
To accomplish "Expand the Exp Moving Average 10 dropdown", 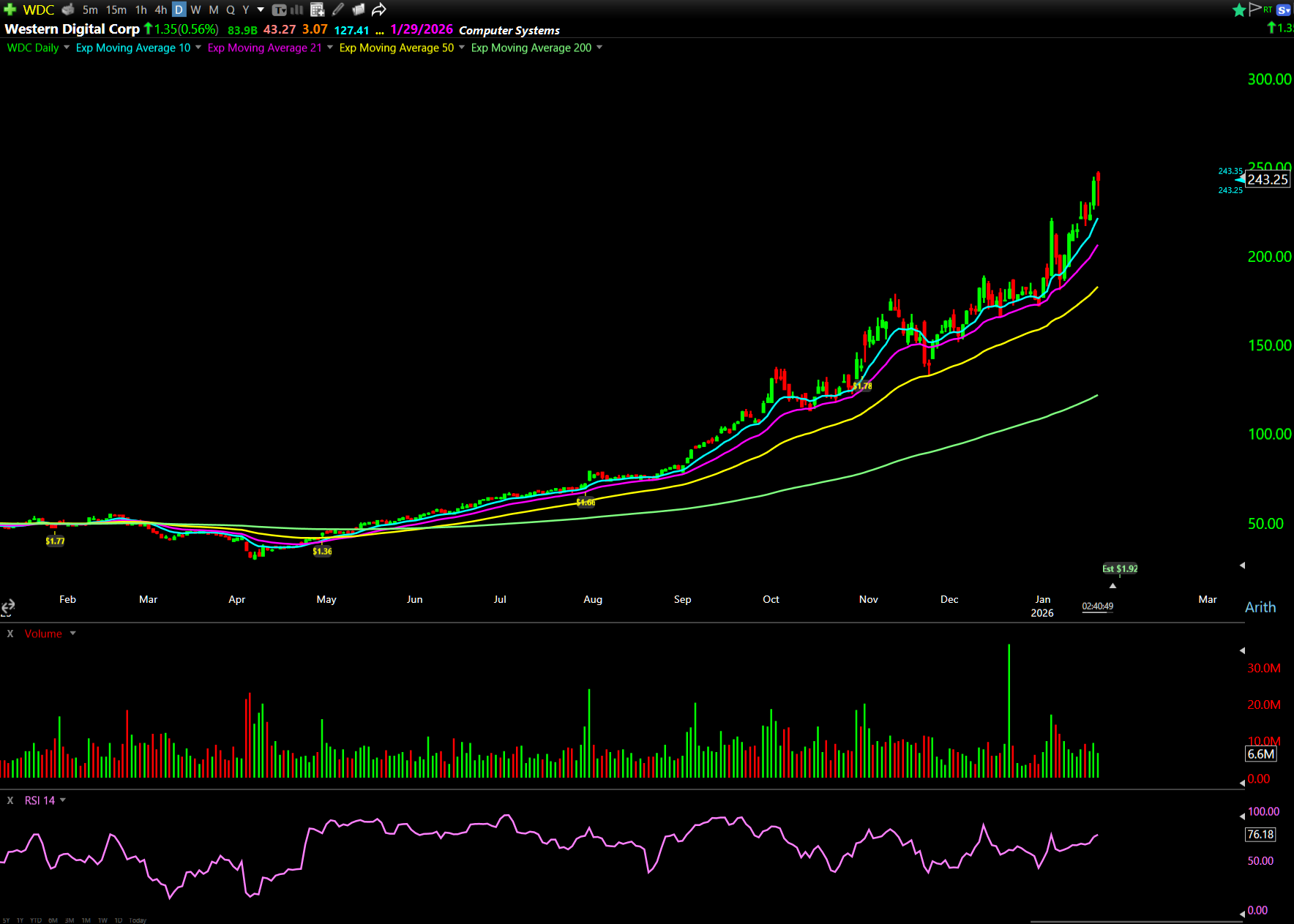I will (198, 48).
